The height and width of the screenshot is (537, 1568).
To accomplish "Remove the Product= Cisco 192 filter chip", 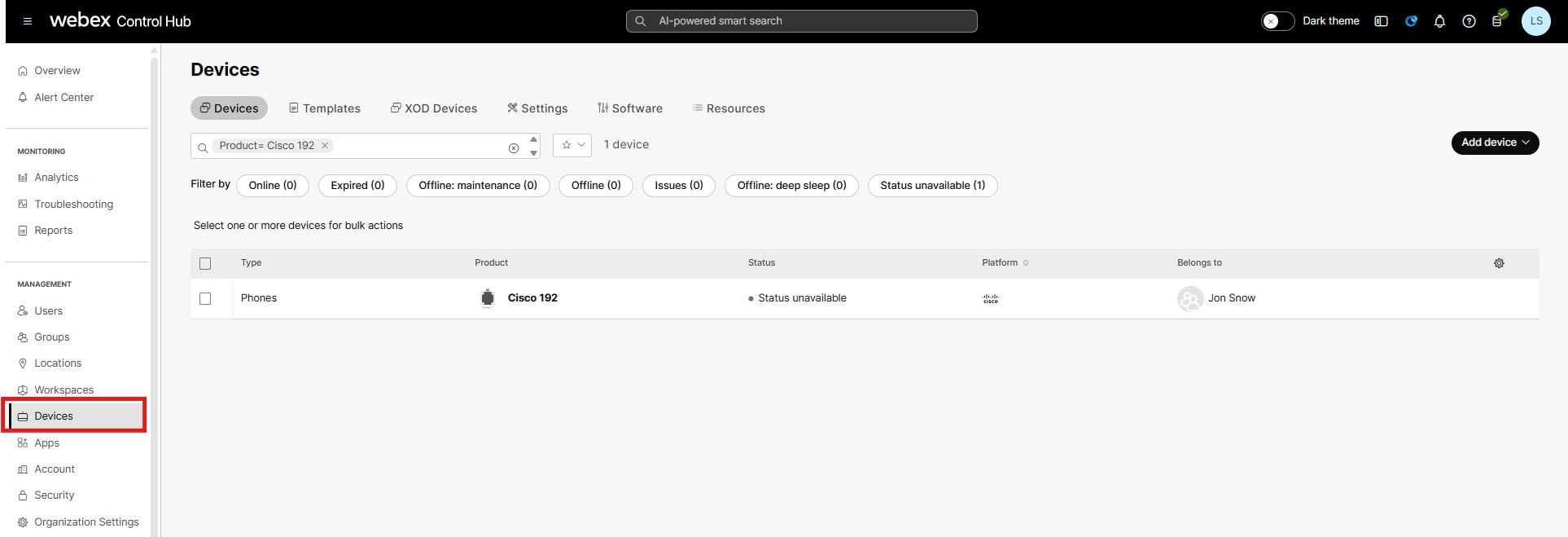I will [x=325, y=146].
